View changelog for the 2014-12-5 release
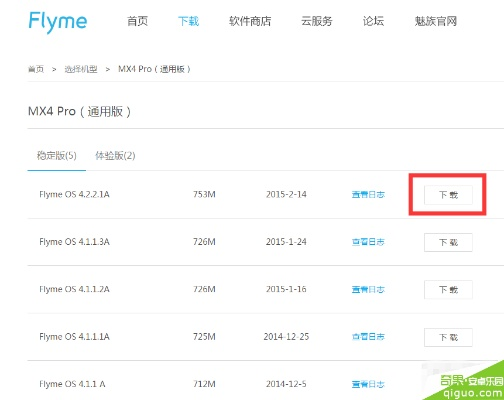The width and height of the screenshot is (504, 400). (368, 384)
